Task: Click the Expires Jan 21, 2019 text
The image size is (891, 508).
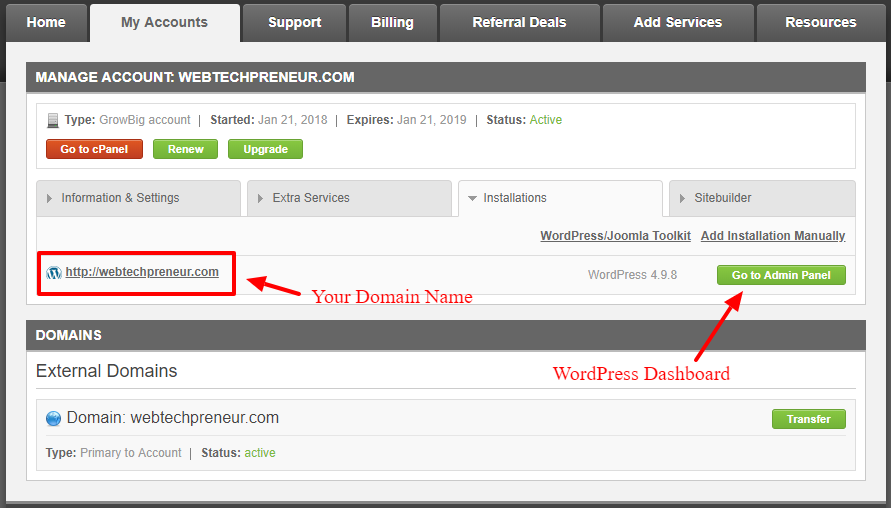Action: [406, 120]
